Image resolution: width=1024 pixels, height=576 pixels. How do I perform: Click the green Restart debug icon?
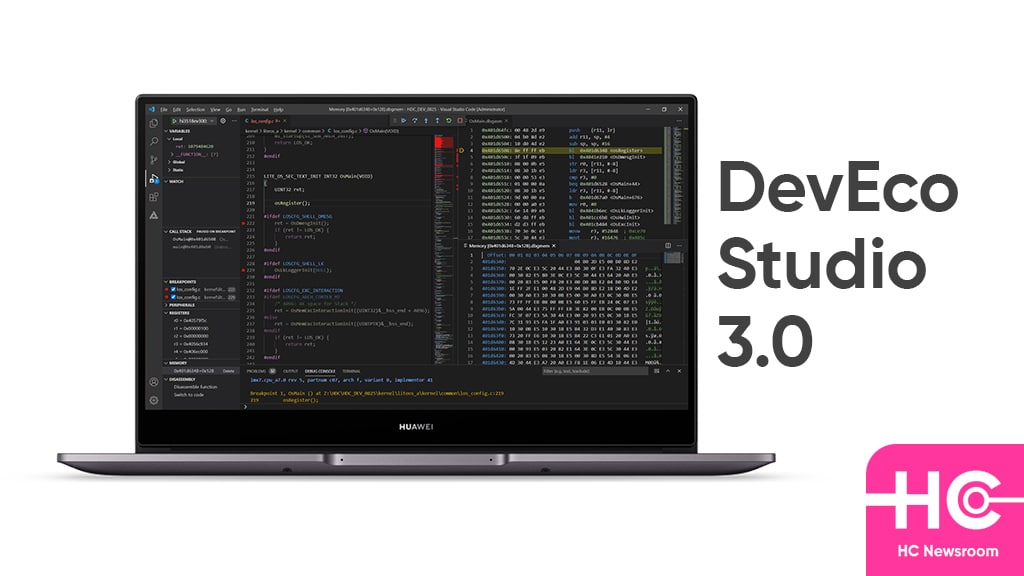[x=449, y=121]
